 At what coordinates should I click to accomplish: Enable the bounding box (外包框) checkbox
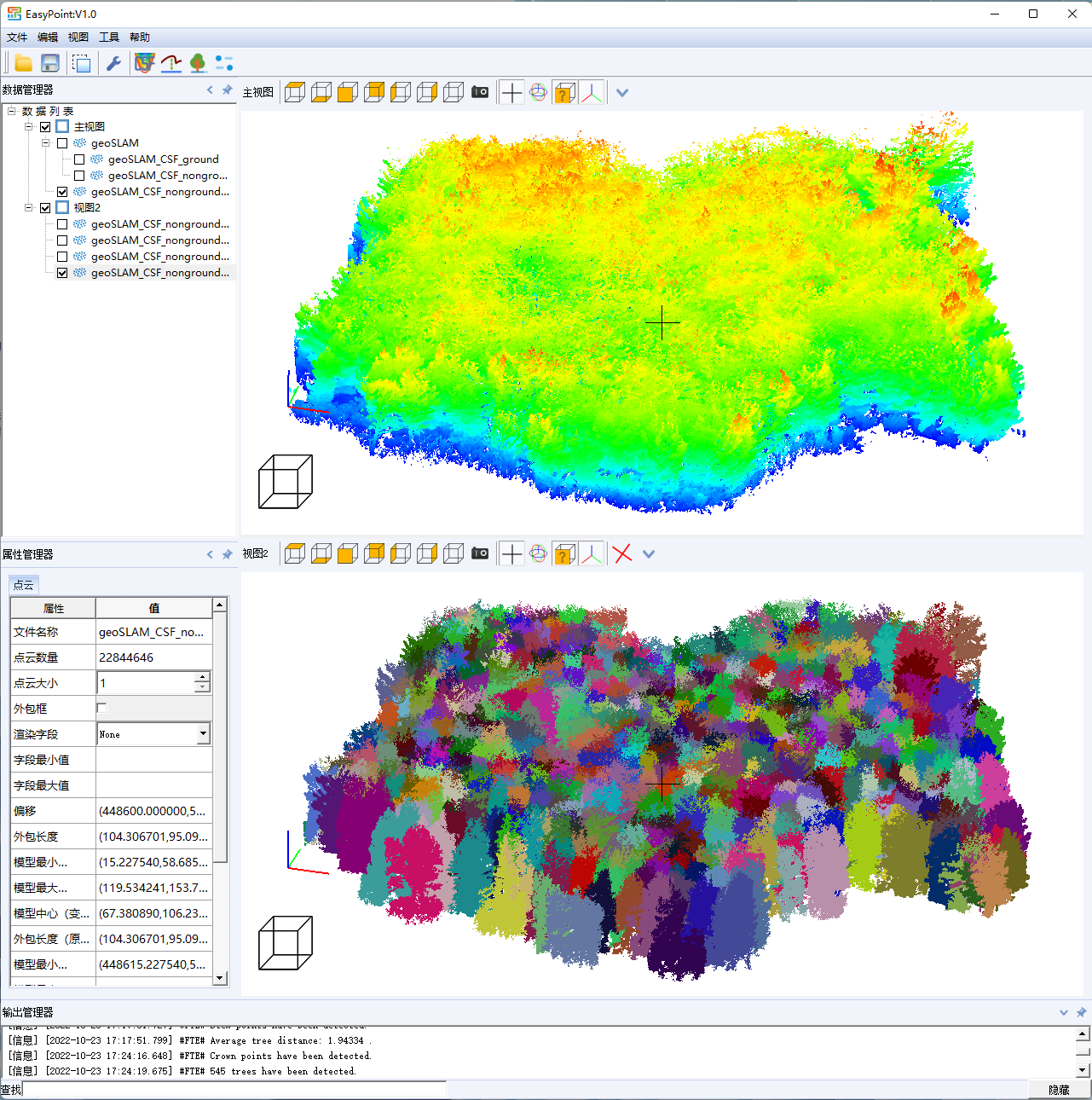(102, 708)
